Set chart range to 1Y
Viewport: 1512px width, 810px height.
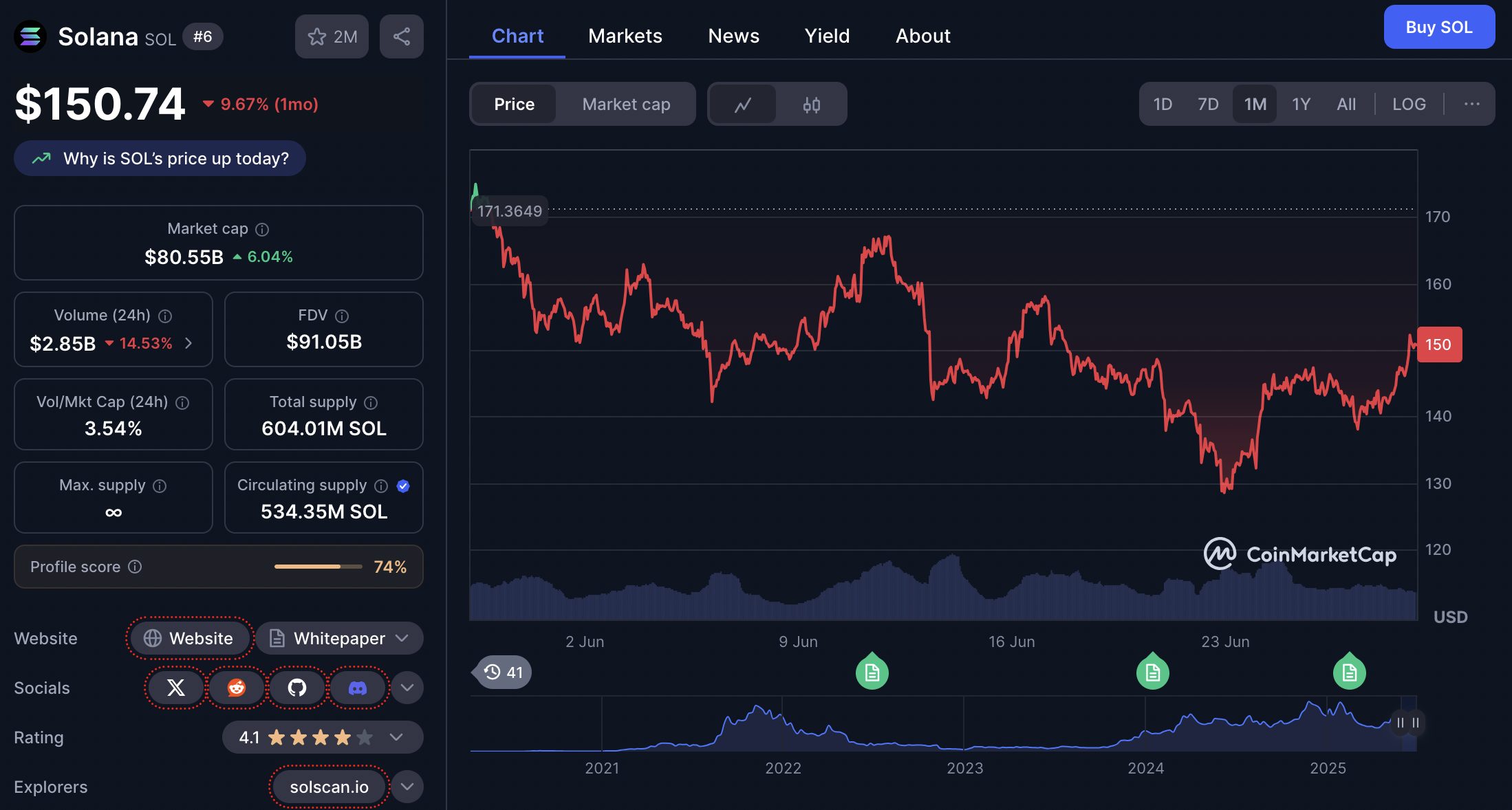[x=1301, y=104]
